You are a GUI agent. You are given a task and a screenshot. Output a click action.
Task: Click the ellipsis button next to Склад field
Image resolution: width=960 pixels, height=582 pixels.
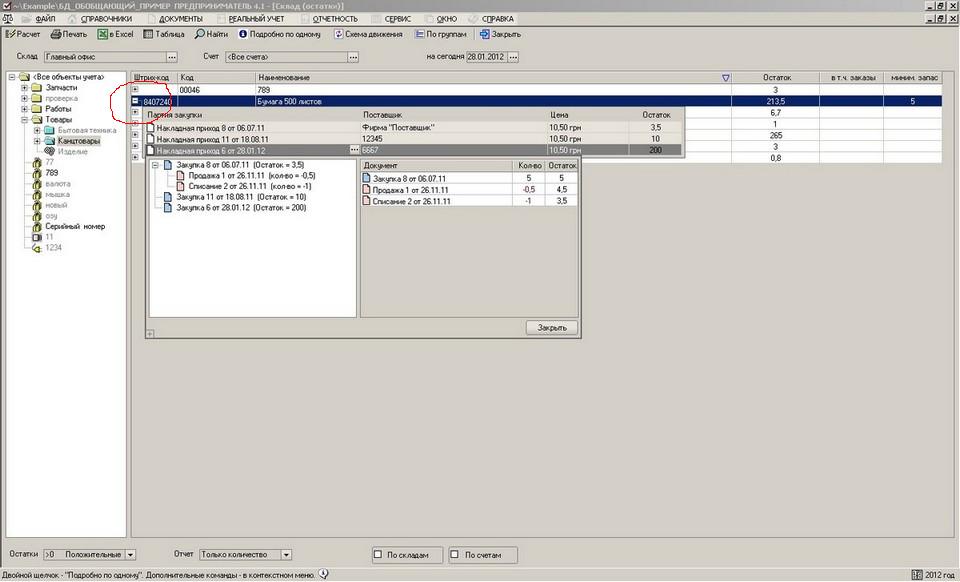pyautogui.click(x=172, y=57)
